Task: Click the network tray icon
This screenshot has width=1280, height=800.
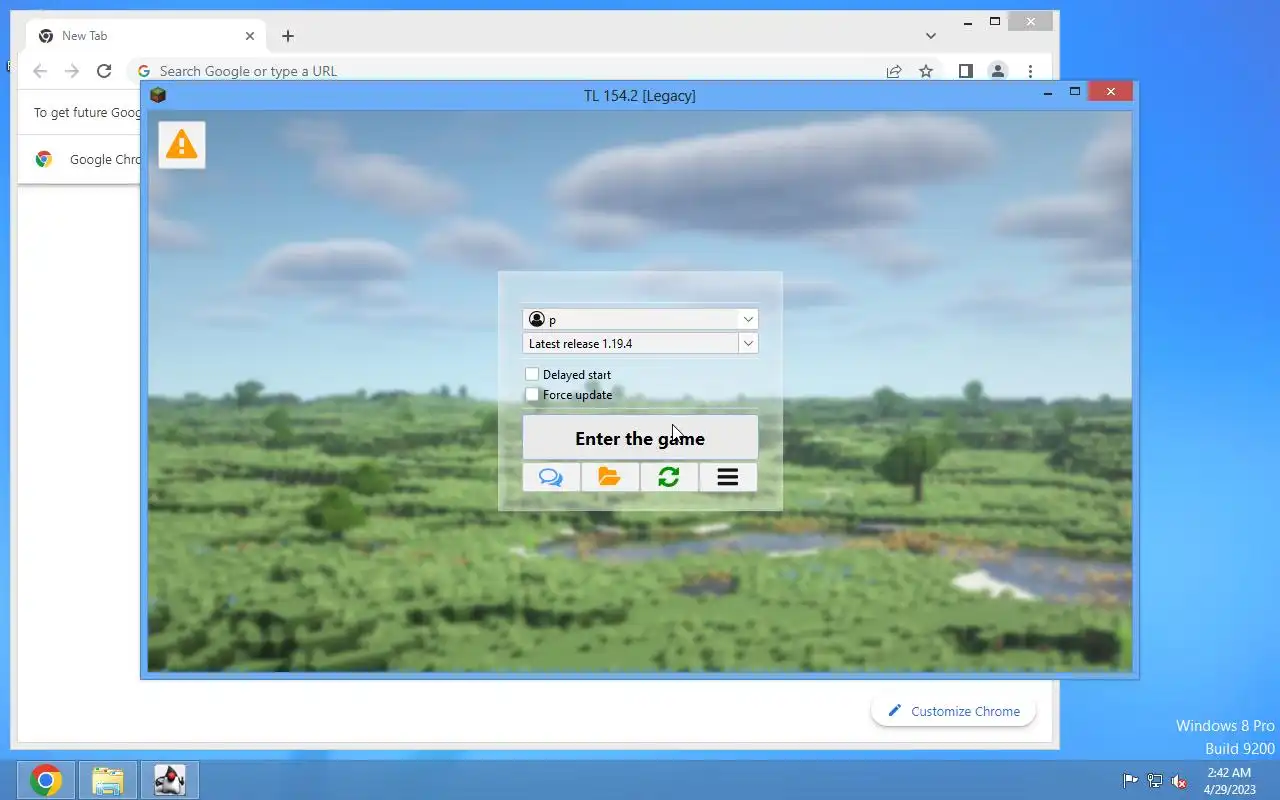Action: 1155,781
